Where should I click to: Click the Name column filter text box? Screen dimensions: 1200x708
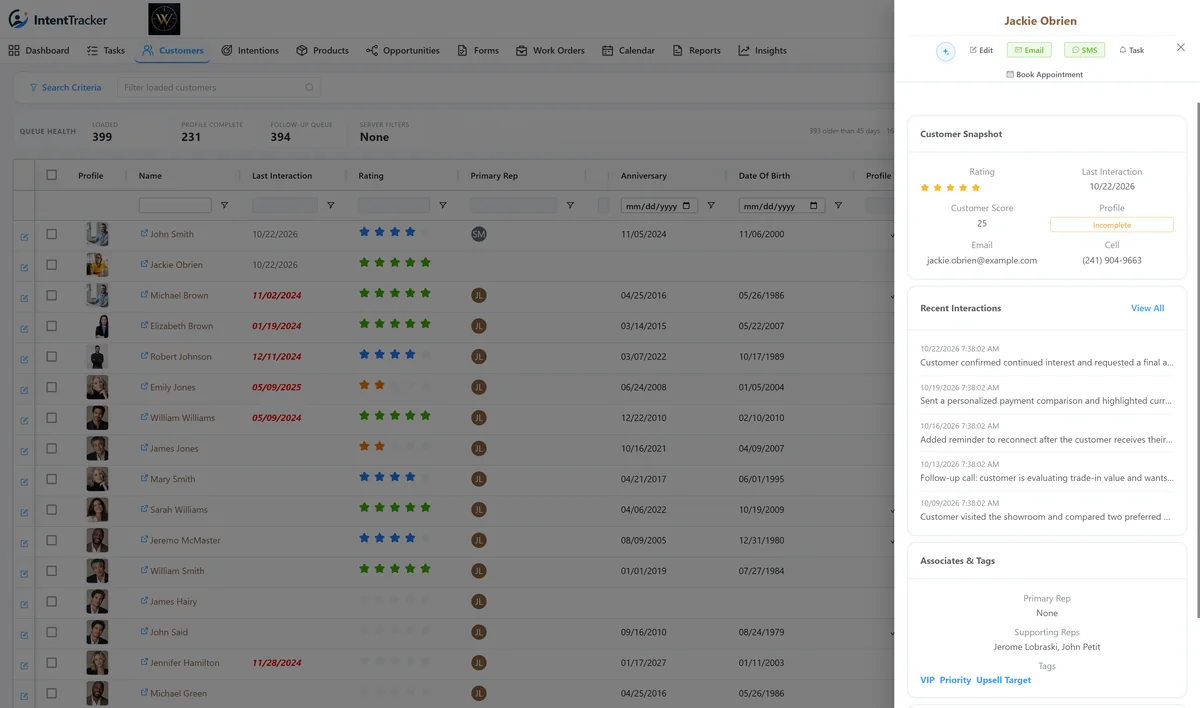tap(175, 205)
